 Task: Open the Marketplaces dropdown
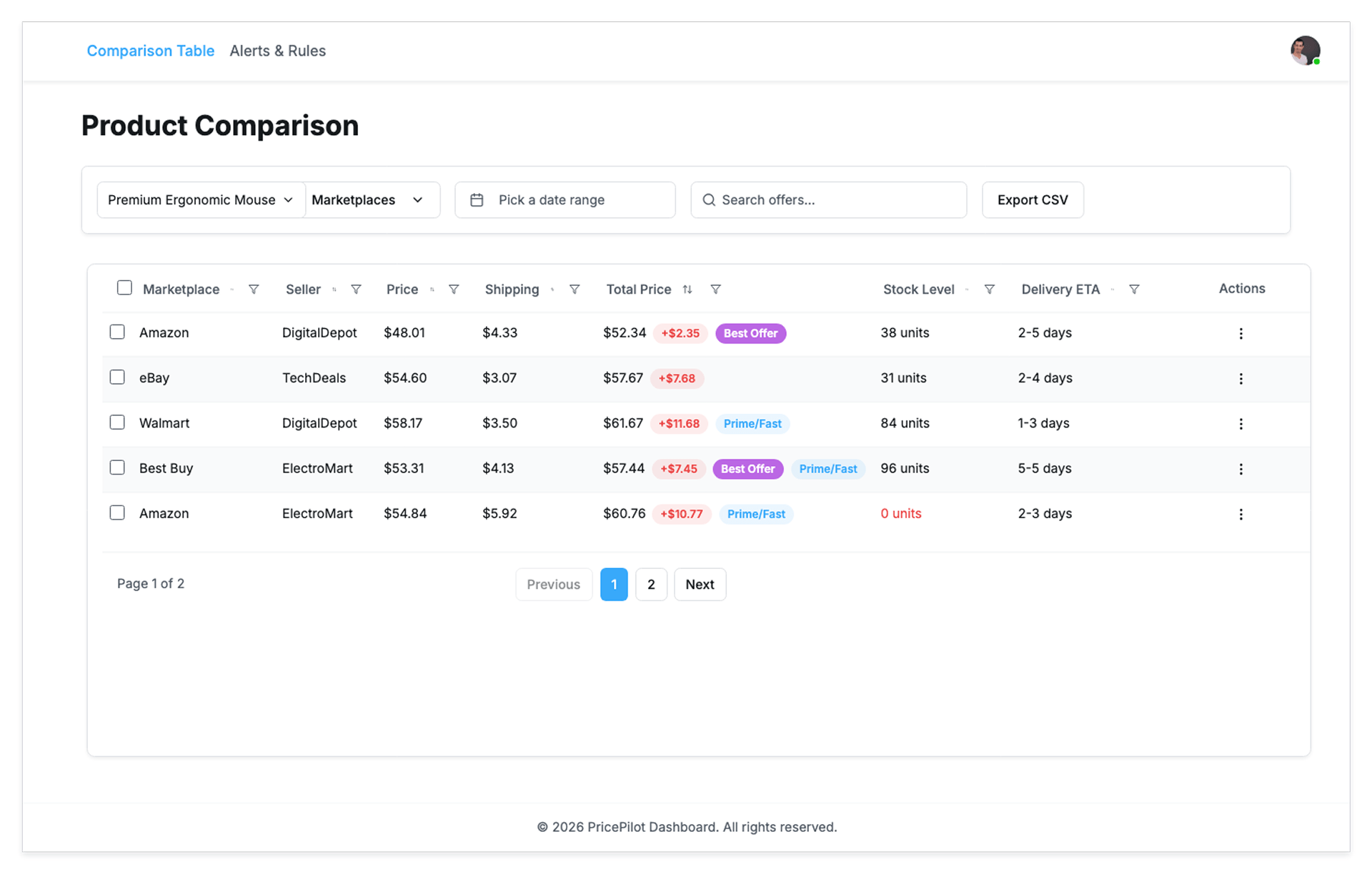tap(368, 200)
